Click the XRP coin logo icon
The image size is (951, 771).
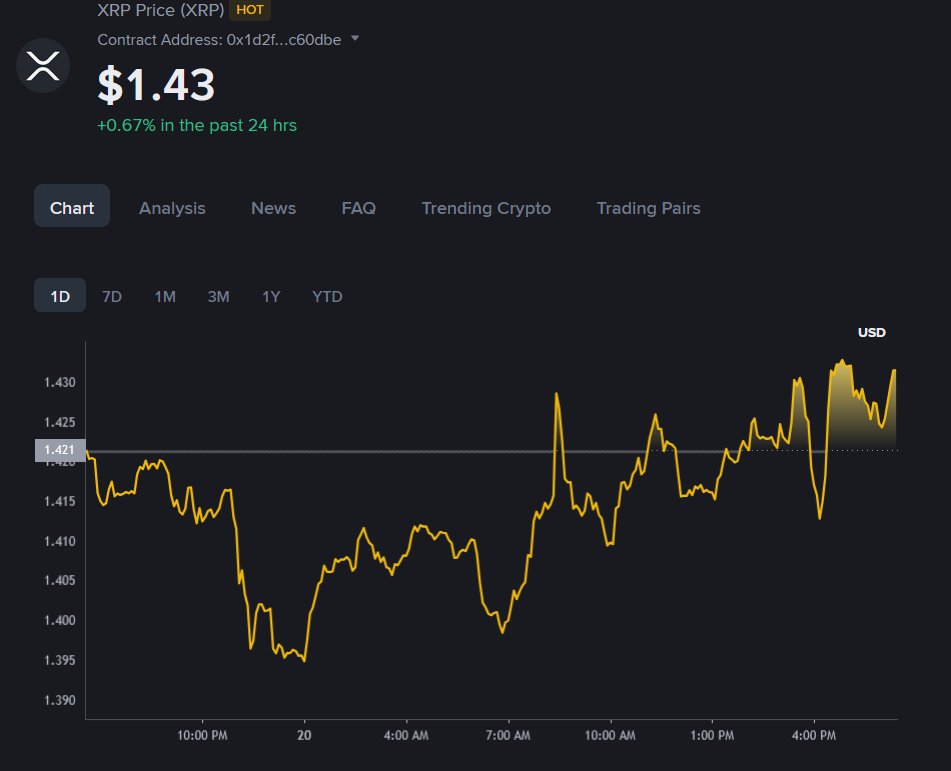tap(43, 67)
